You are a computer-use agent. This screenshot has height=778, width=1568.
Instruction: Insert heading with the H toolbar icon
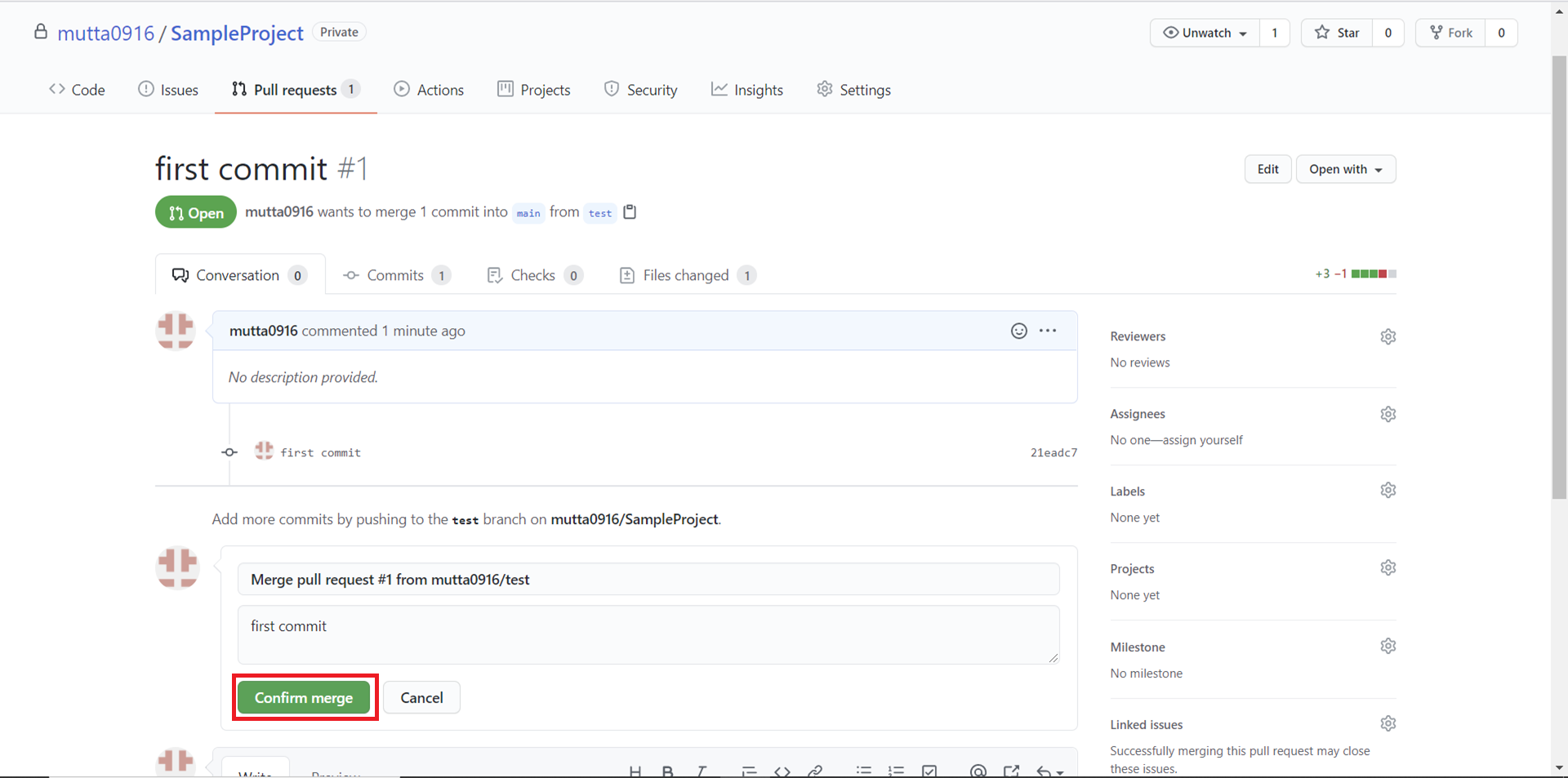(635, 771)
